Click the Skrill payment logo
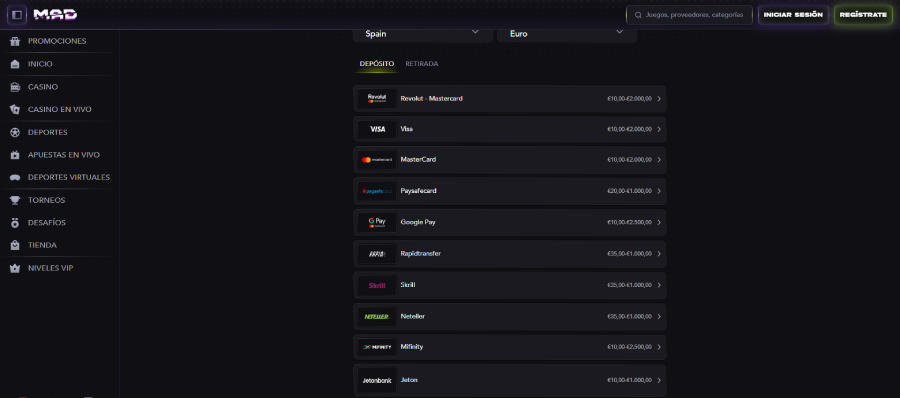This screenshot has width=900, height=398. (x=377, y=285)
